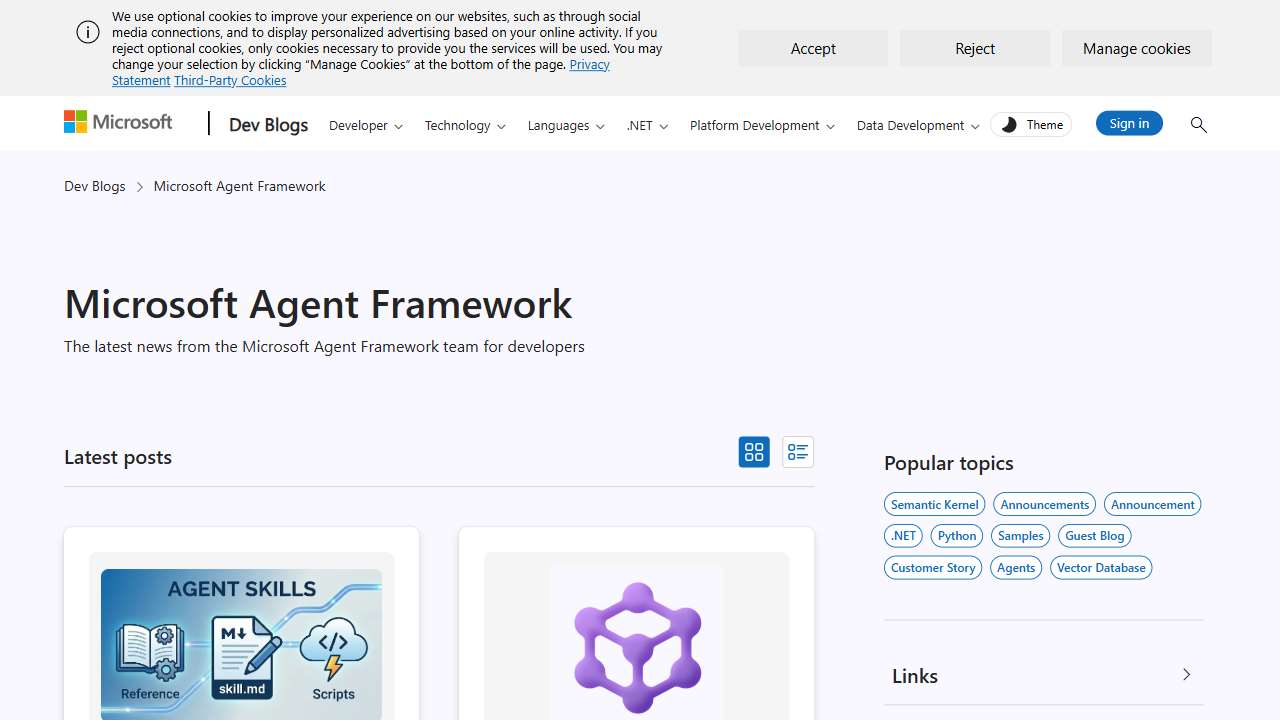Open the Platform Development menu
The height and width of the screenshot is (720, 1280).
[x=762, y=125]
